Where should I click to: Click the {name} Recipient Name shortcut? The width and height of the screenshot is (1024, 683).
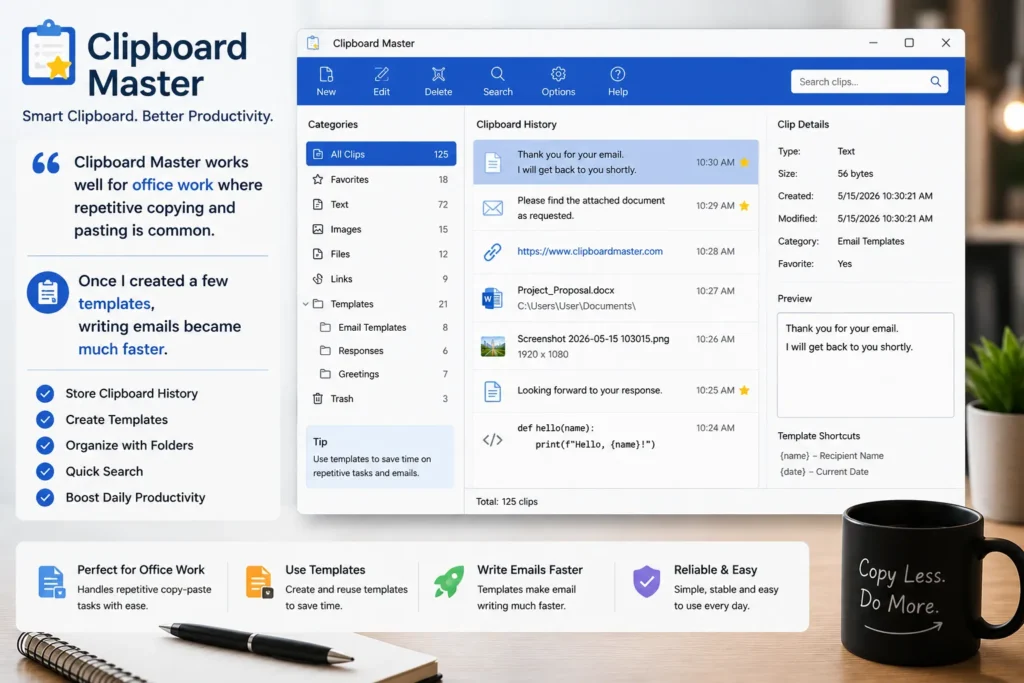coord(831,456)
